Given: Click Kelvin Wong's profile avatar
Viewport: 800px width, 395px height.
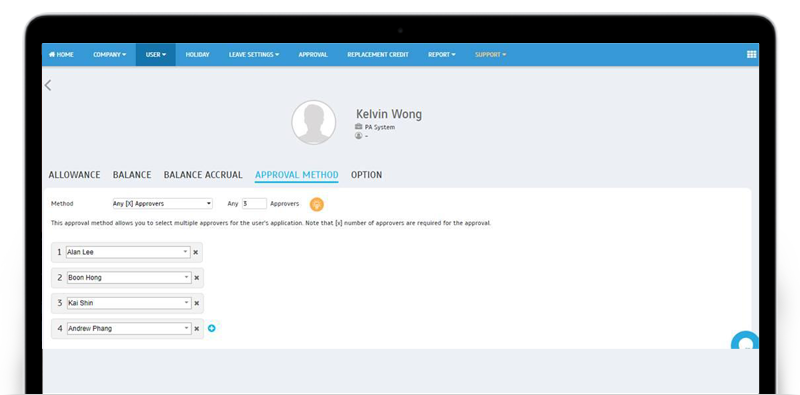Looking at the screenshot, I should coord(314,122).
